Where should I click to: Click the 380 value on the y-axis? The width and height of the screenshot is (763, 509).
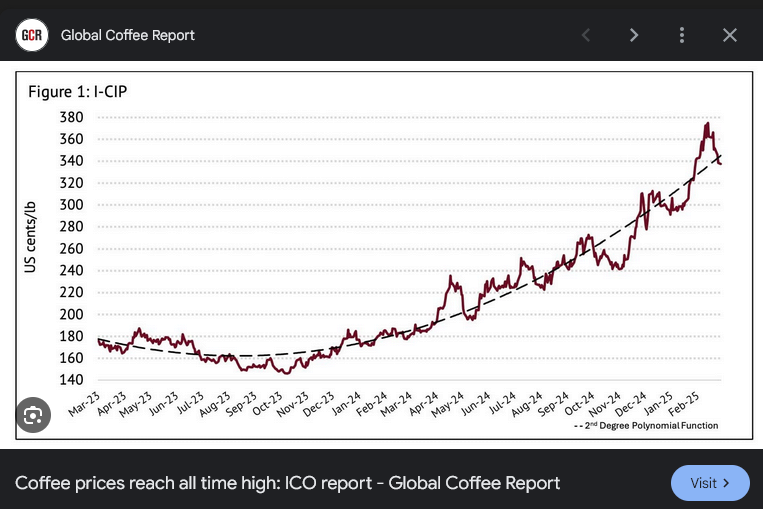71,117
